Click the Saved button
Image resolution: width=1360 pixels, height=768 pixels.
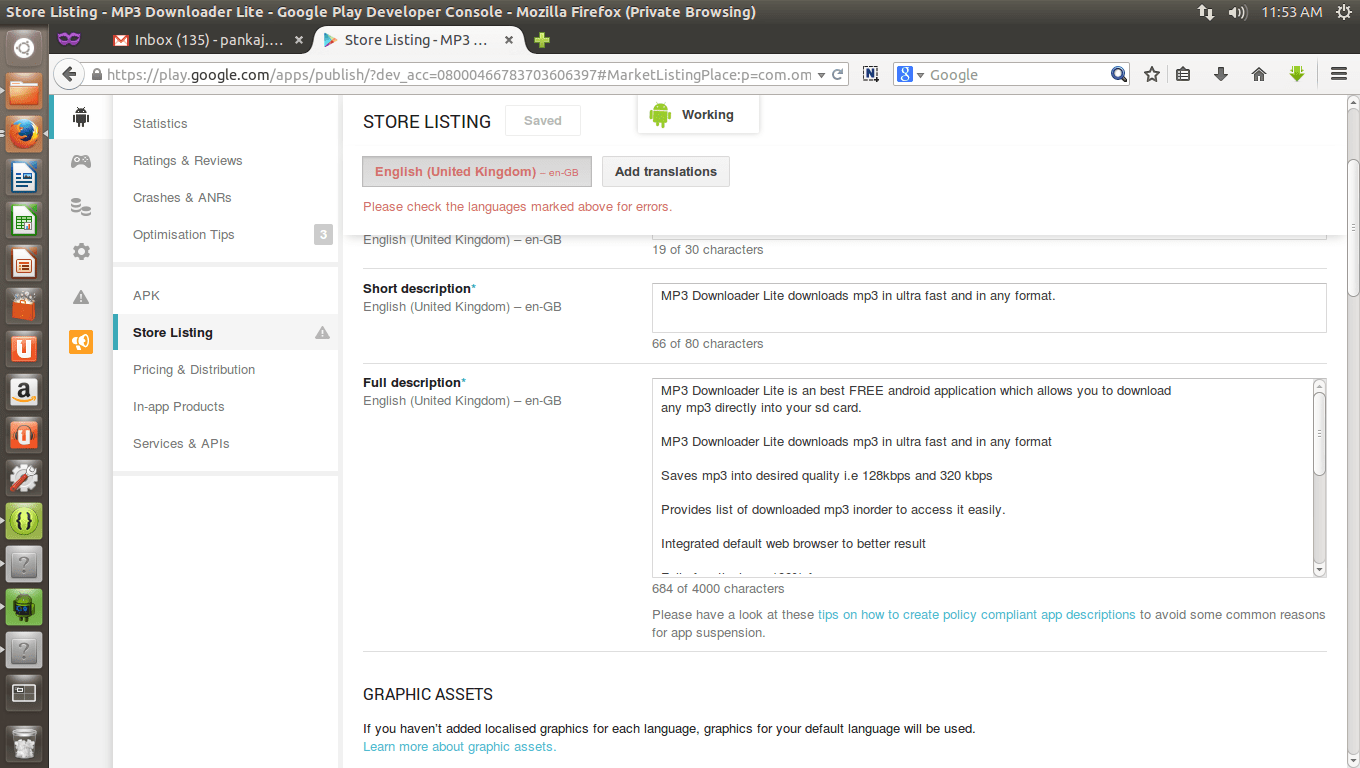click(x=543, y=121)
